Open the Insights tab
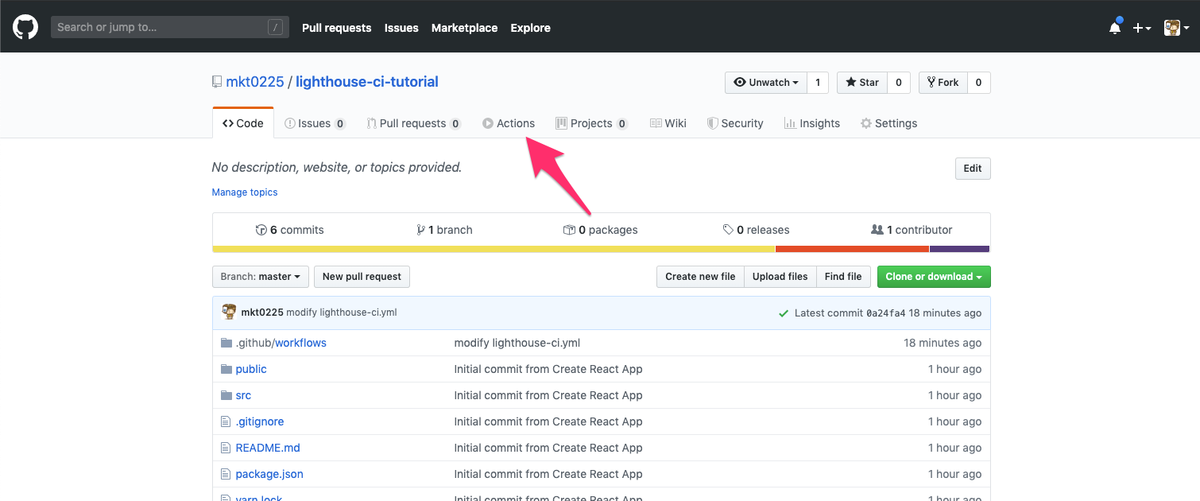 coord(812,123)
